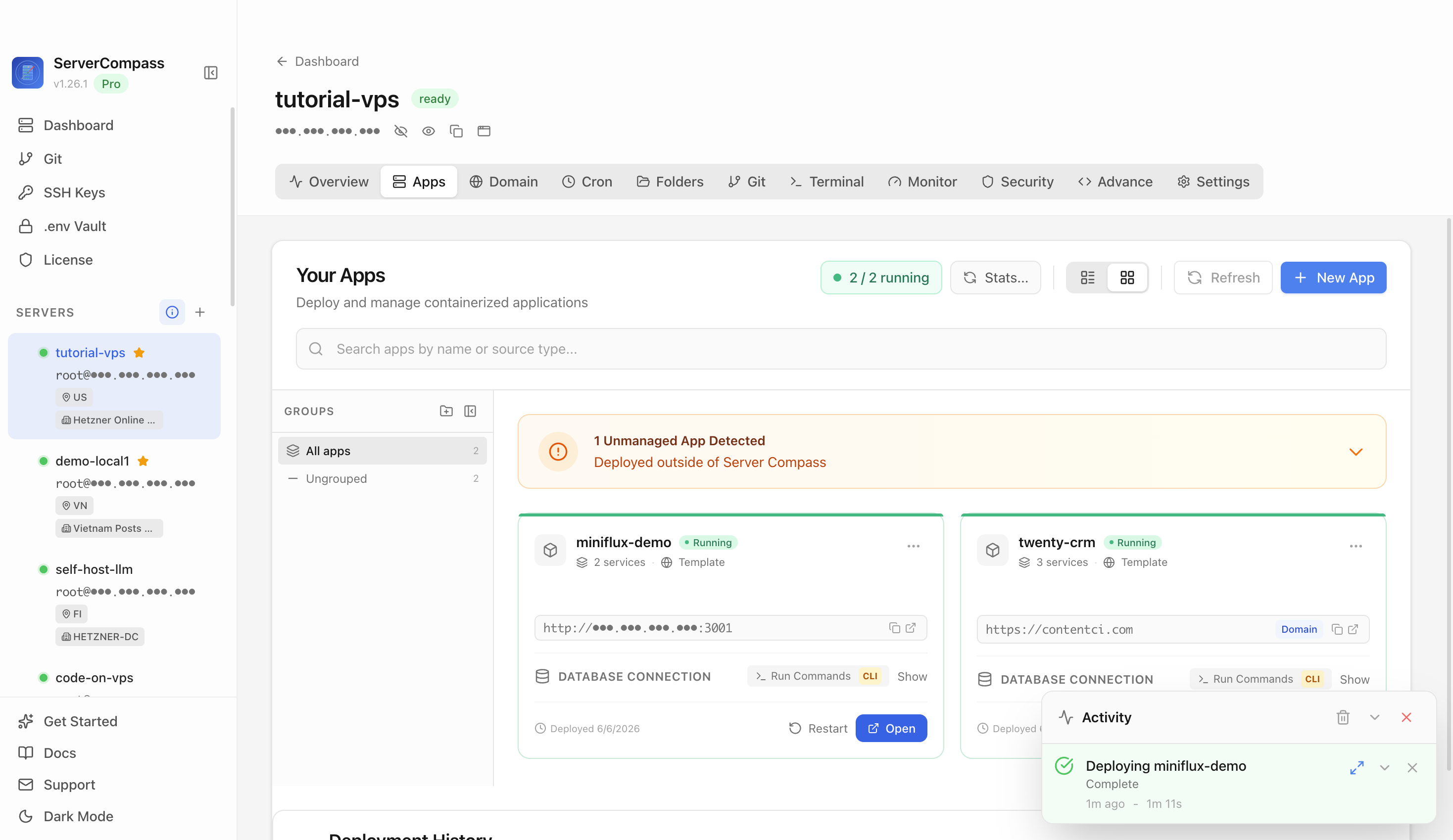Click the Stats button
Viewport: 1453px width, 840px height.
click(995, 278)
